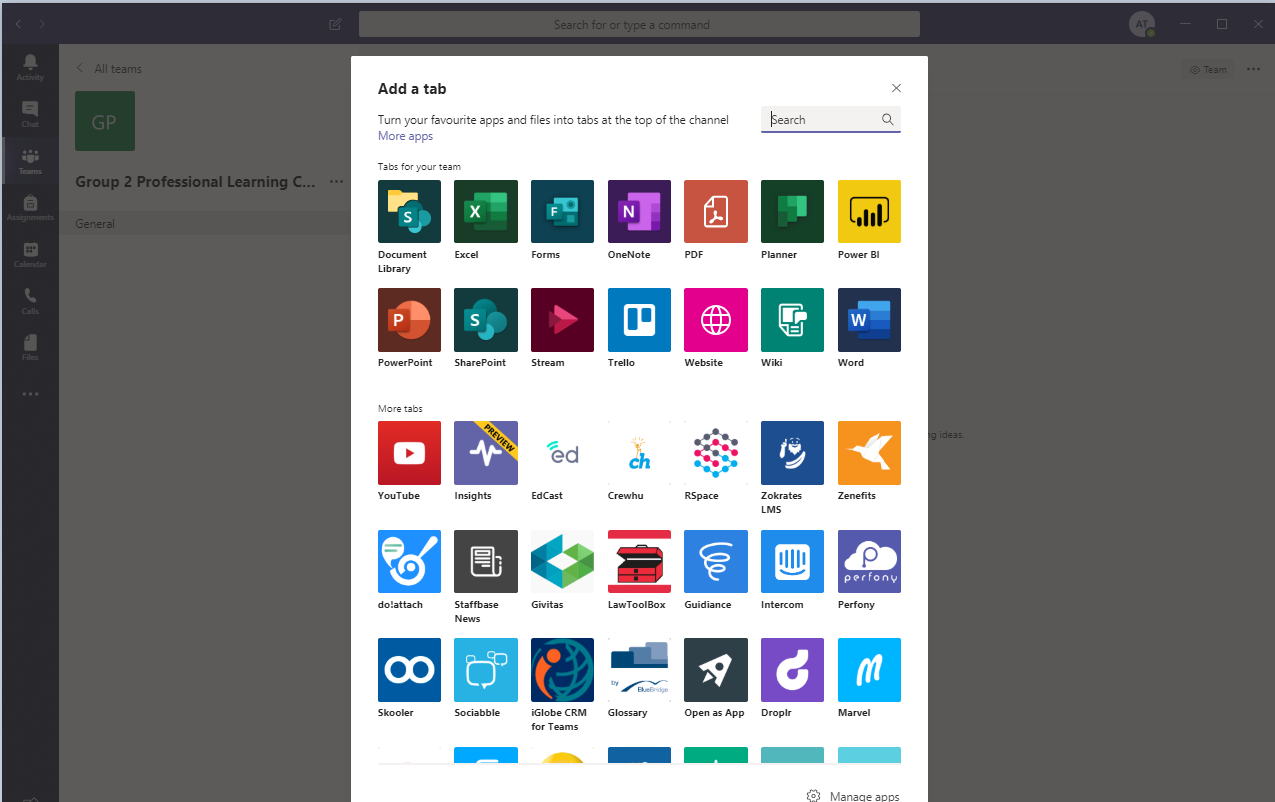
Task: Select the RSpace app
Action: point(716,453)
